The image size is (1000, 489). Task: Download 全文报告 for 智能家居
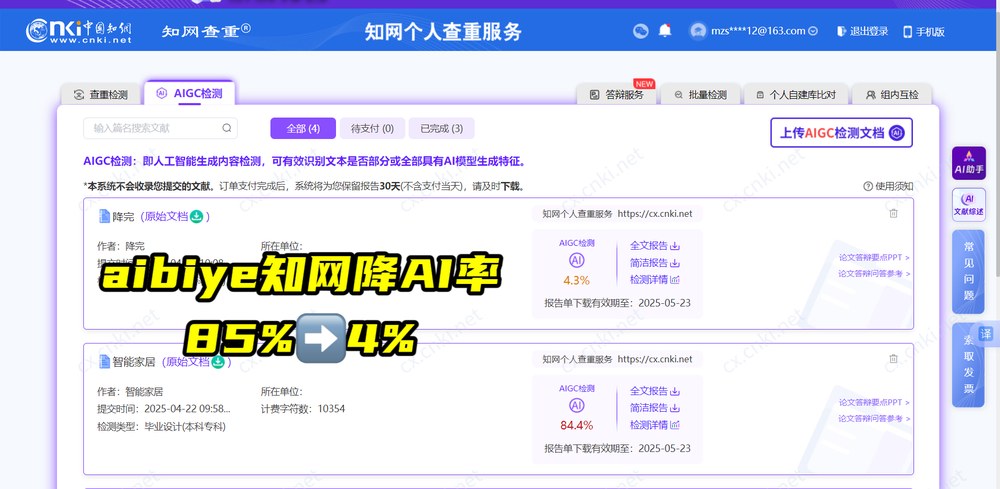pyautogui.click(x=654, y=391)
